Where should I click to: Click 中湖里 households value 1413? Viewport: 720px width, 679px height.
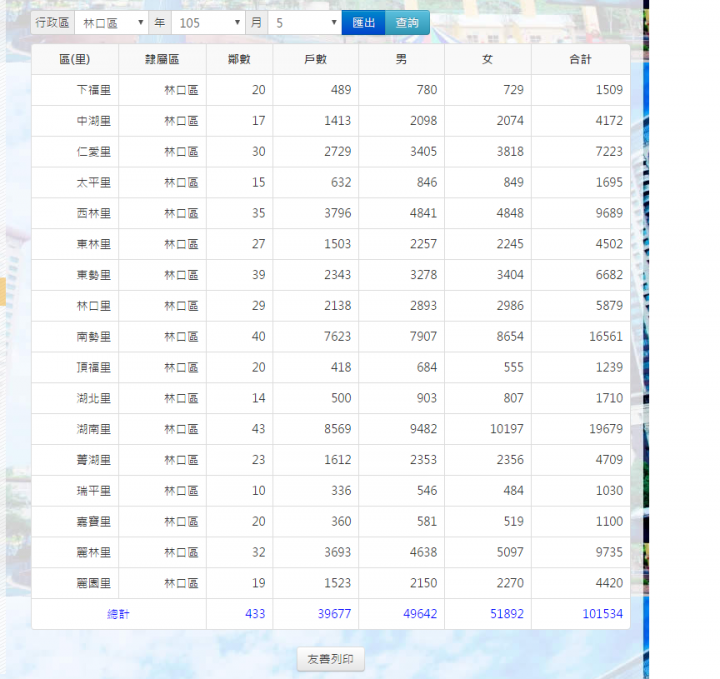tap(338, 121)
